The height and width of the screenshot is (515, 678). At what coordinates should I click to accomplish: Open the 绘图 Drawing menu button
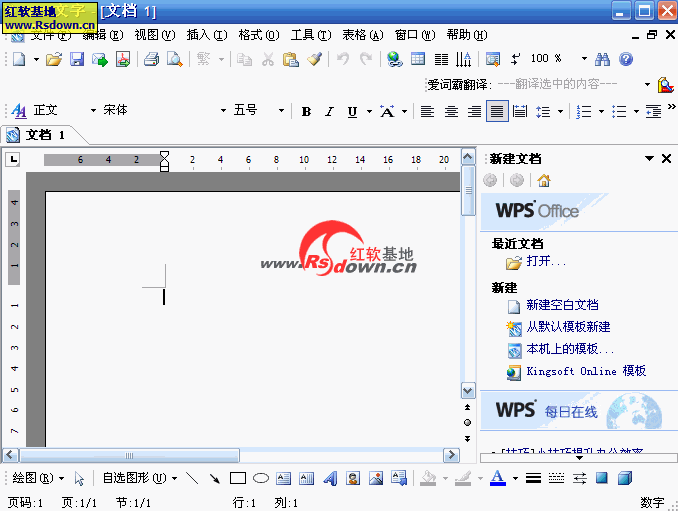pos(38,478)
